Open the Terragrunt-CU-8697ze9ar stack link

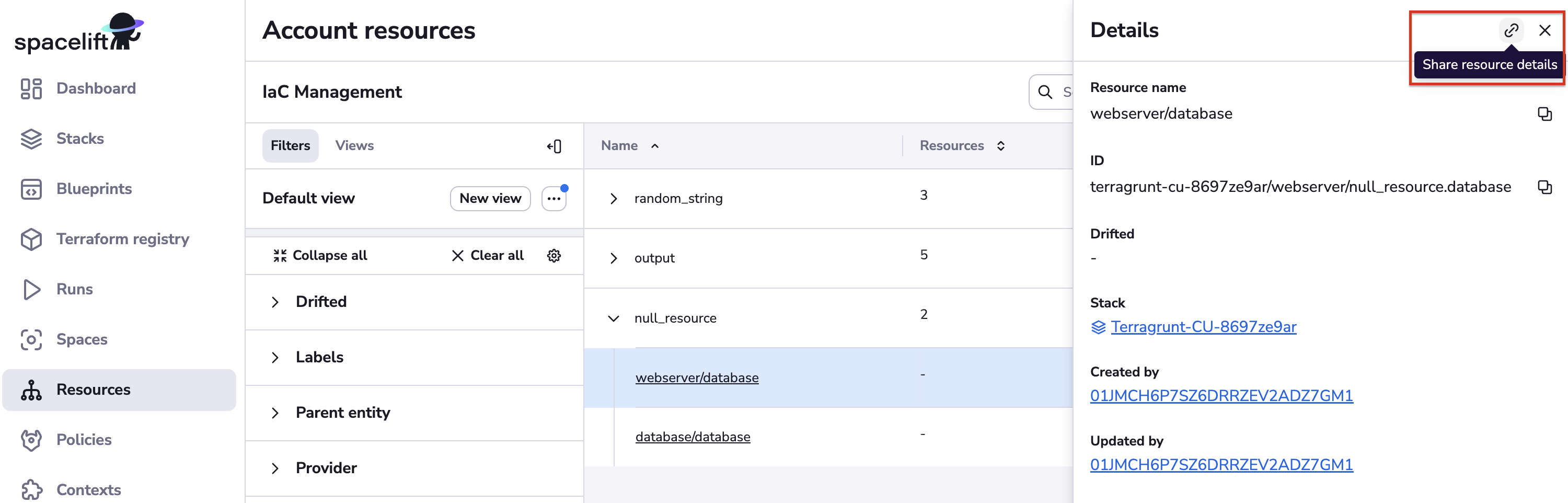click(x=1203, y=327)
